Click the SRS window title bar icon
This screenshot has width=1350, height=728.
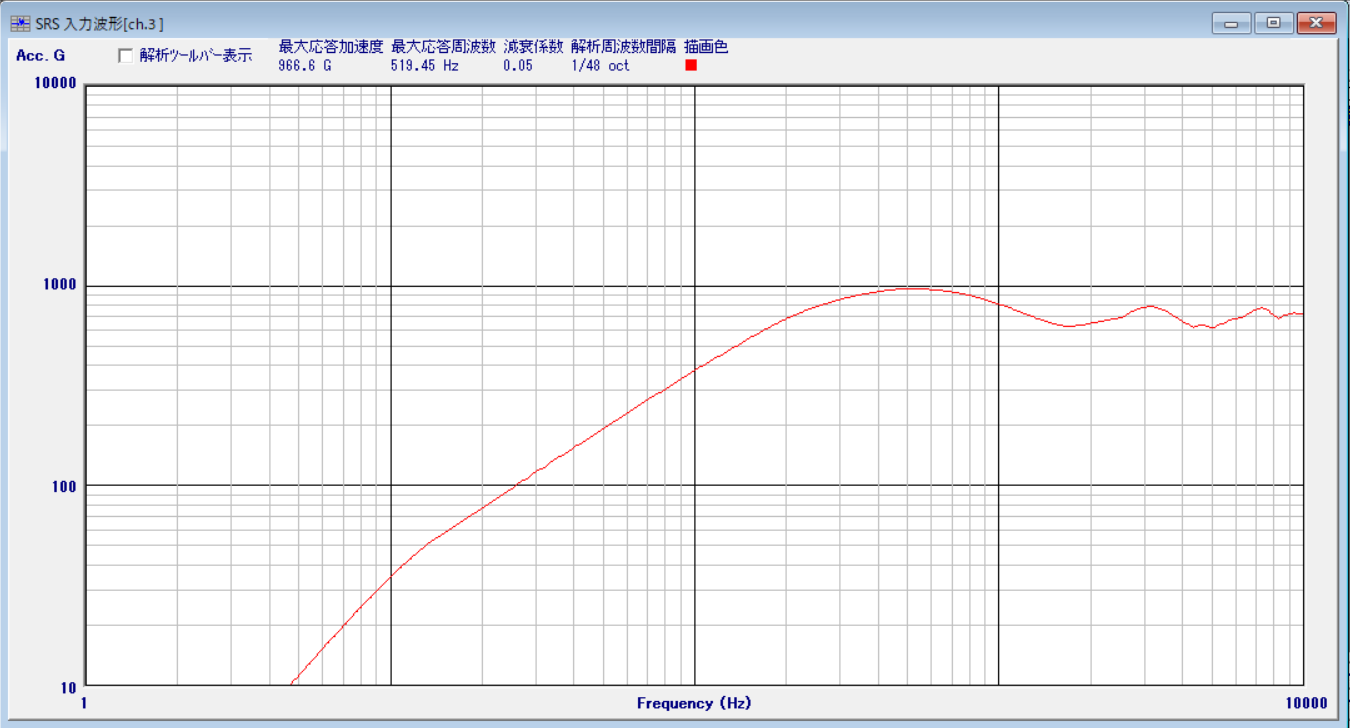click(19, 22)
